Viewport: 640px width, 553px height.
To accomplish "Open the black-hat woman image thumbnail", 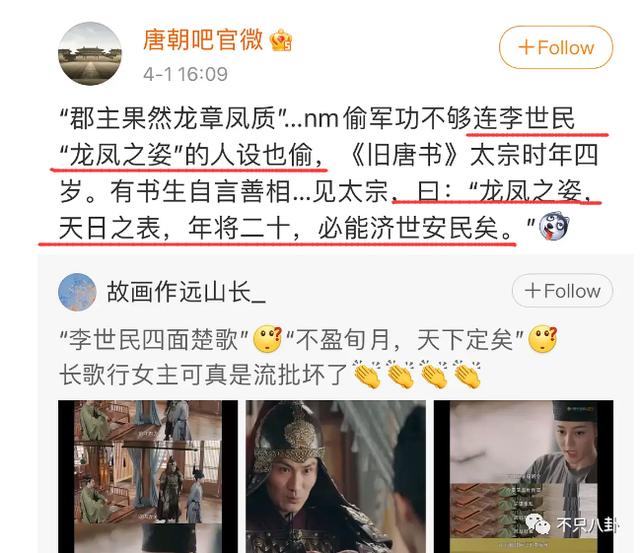I will coord(523,476).
